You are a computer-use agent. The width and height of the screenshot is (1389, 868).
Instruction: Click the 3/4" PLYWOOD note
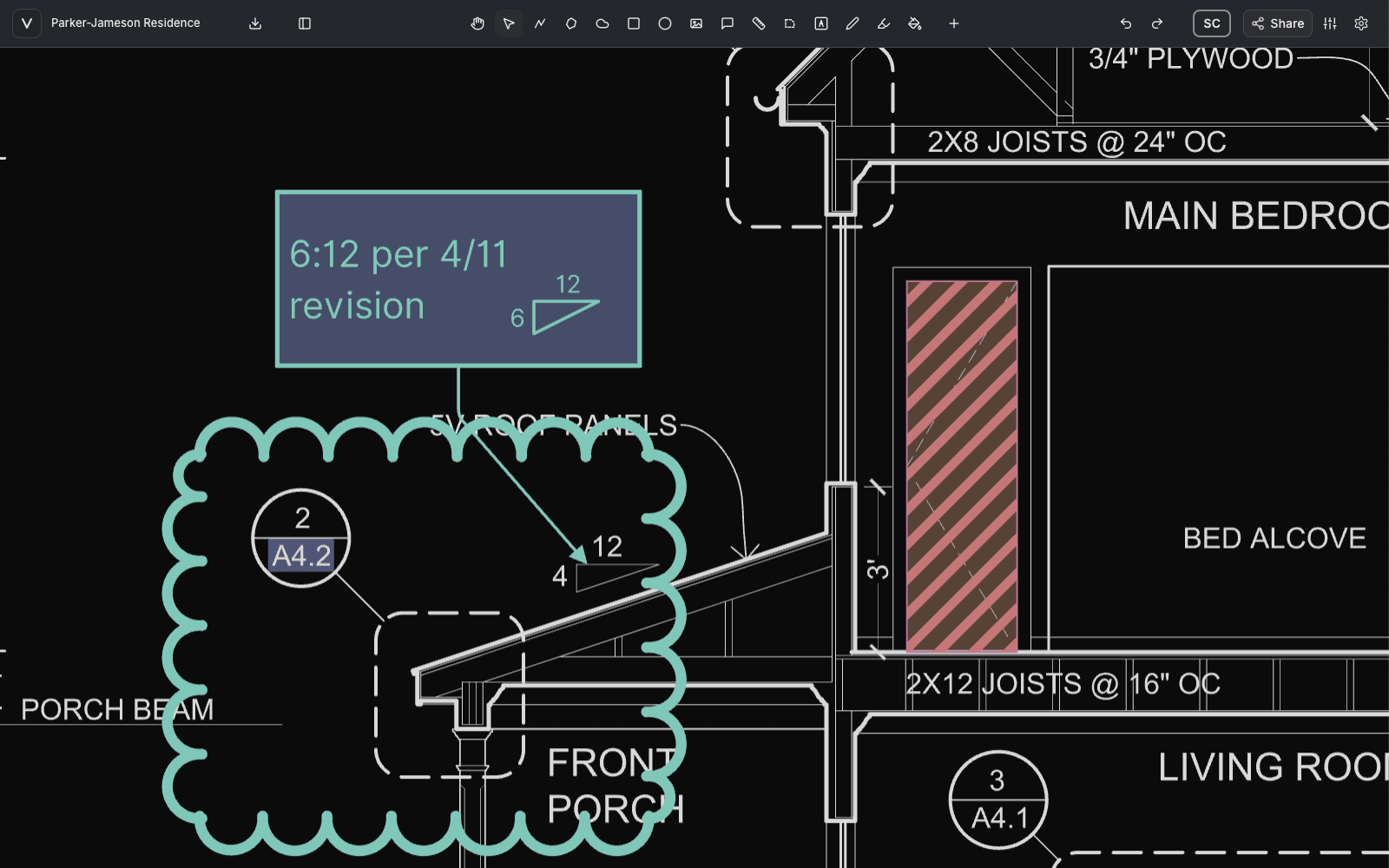(1191, 59)
